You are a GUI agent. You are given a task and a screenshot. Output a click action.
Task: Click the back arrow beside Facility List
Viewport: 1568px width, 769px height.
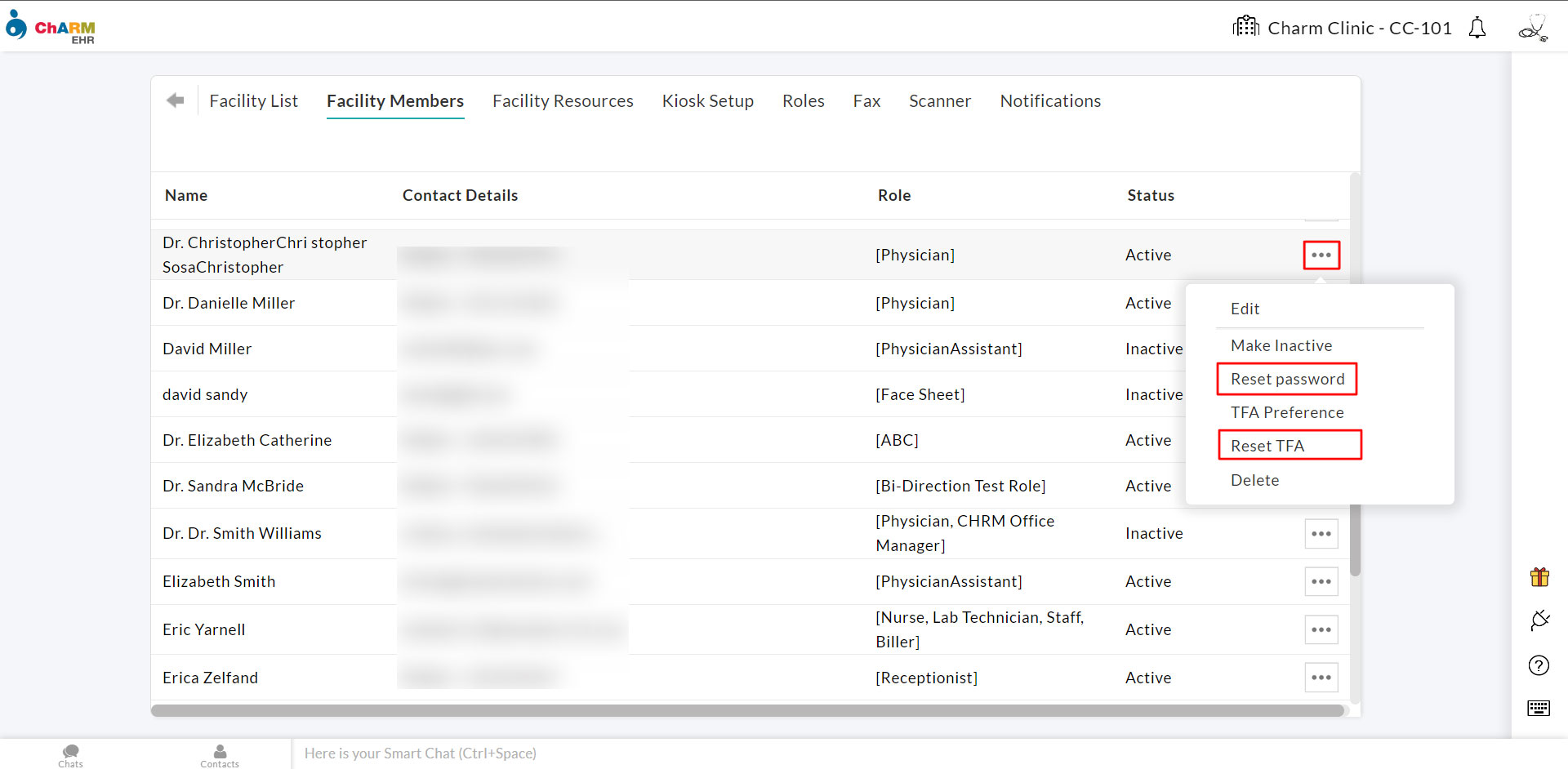pos(175,100)
